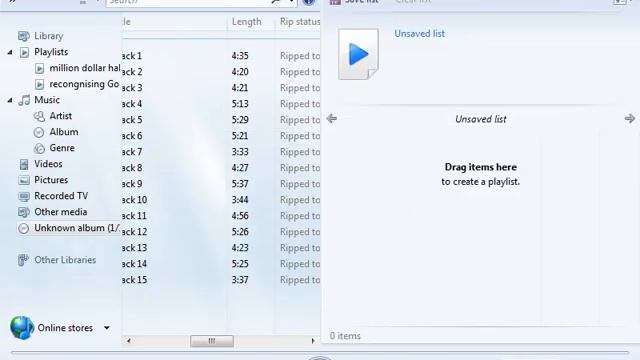The width and height of the screenshot is (640, 360).
Task: Select the track with length 5:26
Action: coord(240,232)
